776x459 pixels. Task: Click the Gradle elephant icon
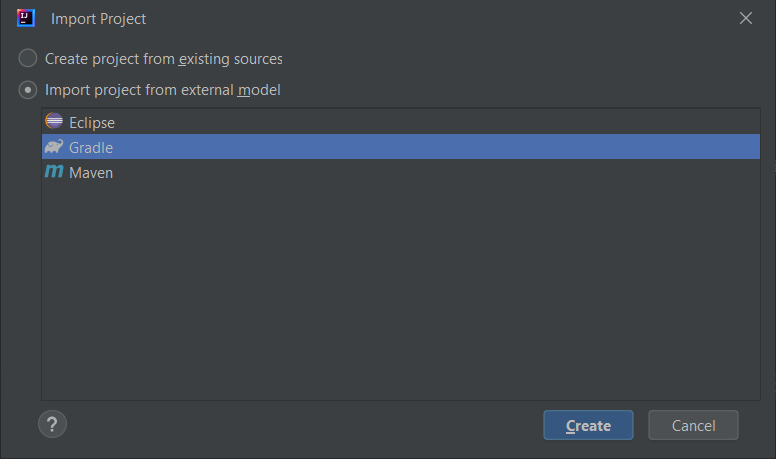click(54, 147)
